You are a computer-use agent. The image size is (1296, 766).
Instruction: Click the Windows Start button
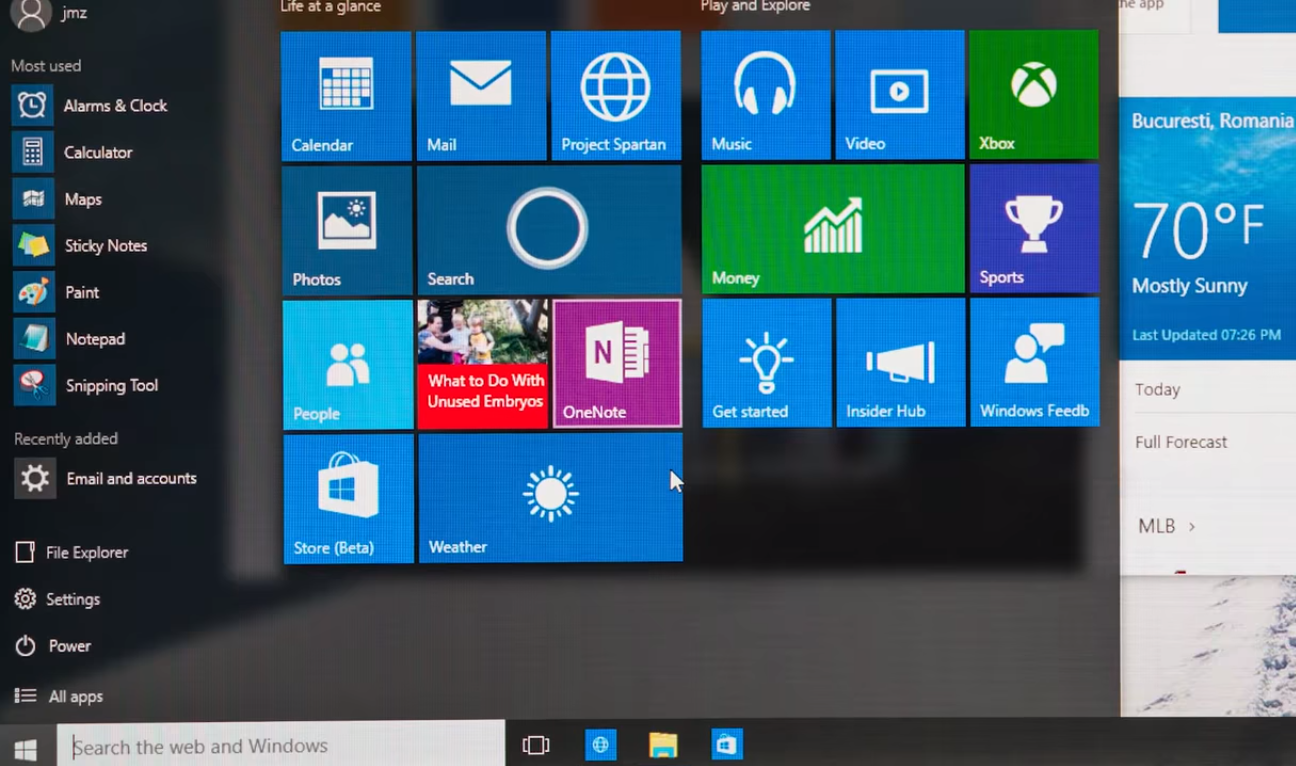[27, 748]
